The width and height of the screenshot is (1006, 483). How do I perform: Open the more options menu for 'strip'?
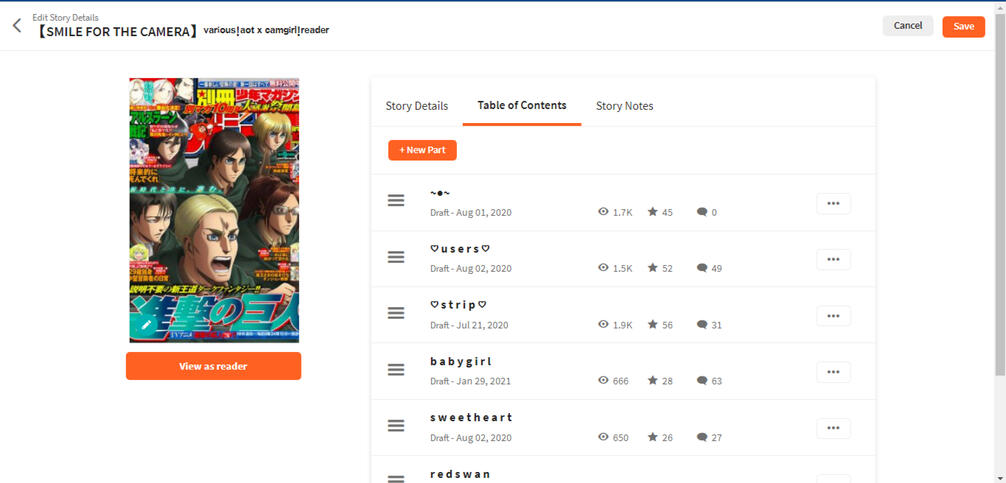(x=833, y=315)
